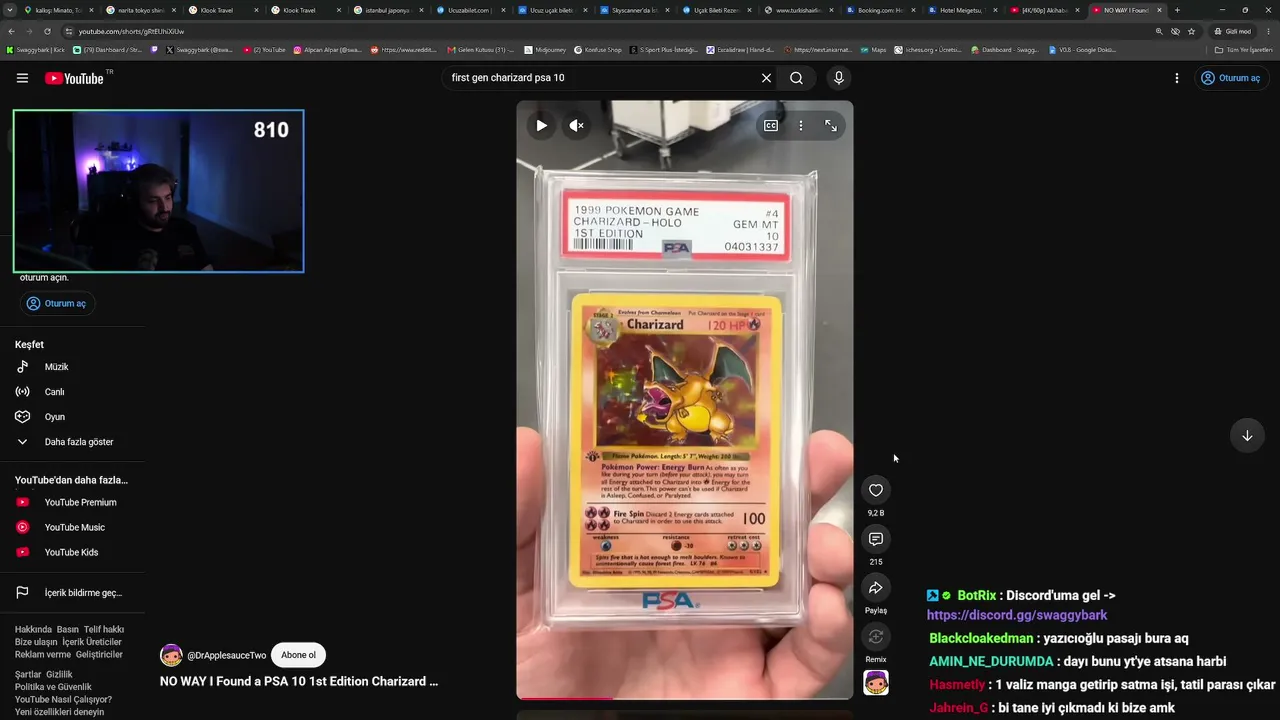Open the Midjourney bookmark
1280x720 pixels.
click(545, 49)
